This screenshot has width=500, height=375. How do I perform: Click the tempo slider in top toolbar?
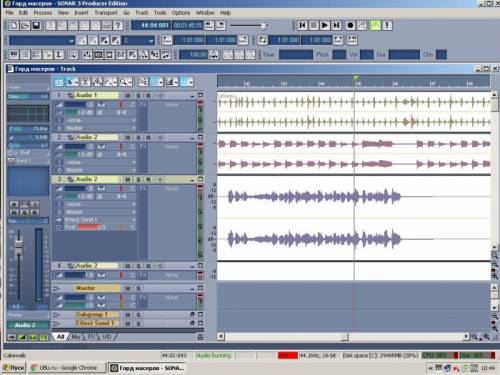click(249, 25)
